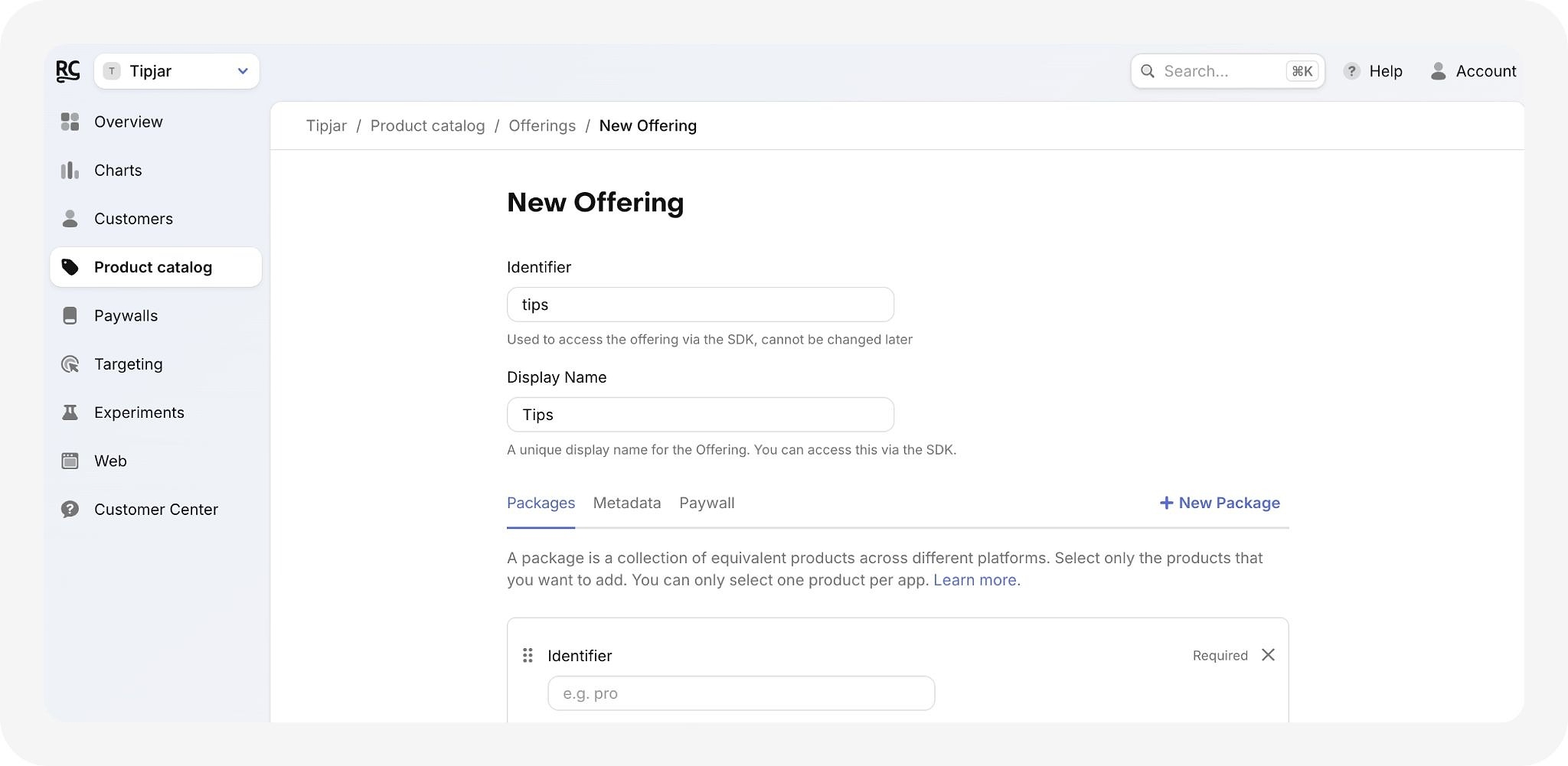
Task: Remove the package with X icon
Action: 1269,655
